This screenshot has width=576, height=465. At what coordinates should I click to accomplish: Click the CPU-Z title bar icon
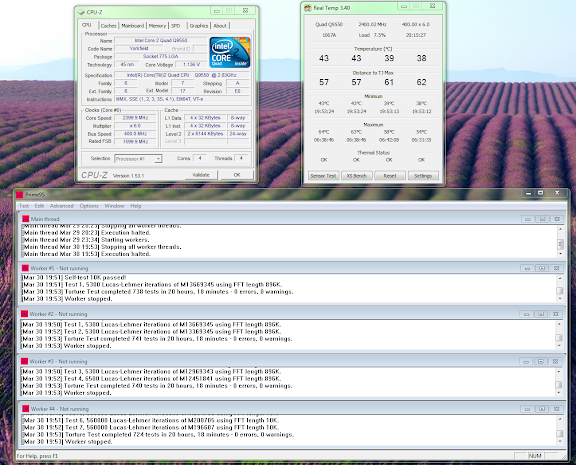tap(82, 12)
